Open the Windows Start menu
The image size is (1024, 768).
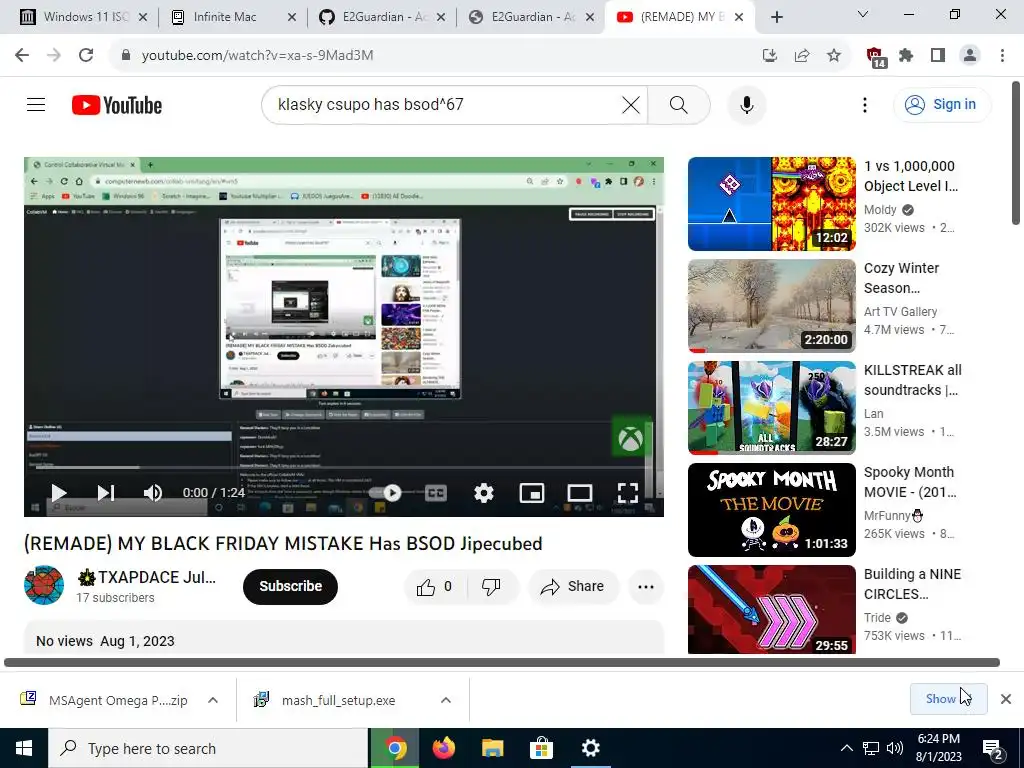tap(24, 748)
